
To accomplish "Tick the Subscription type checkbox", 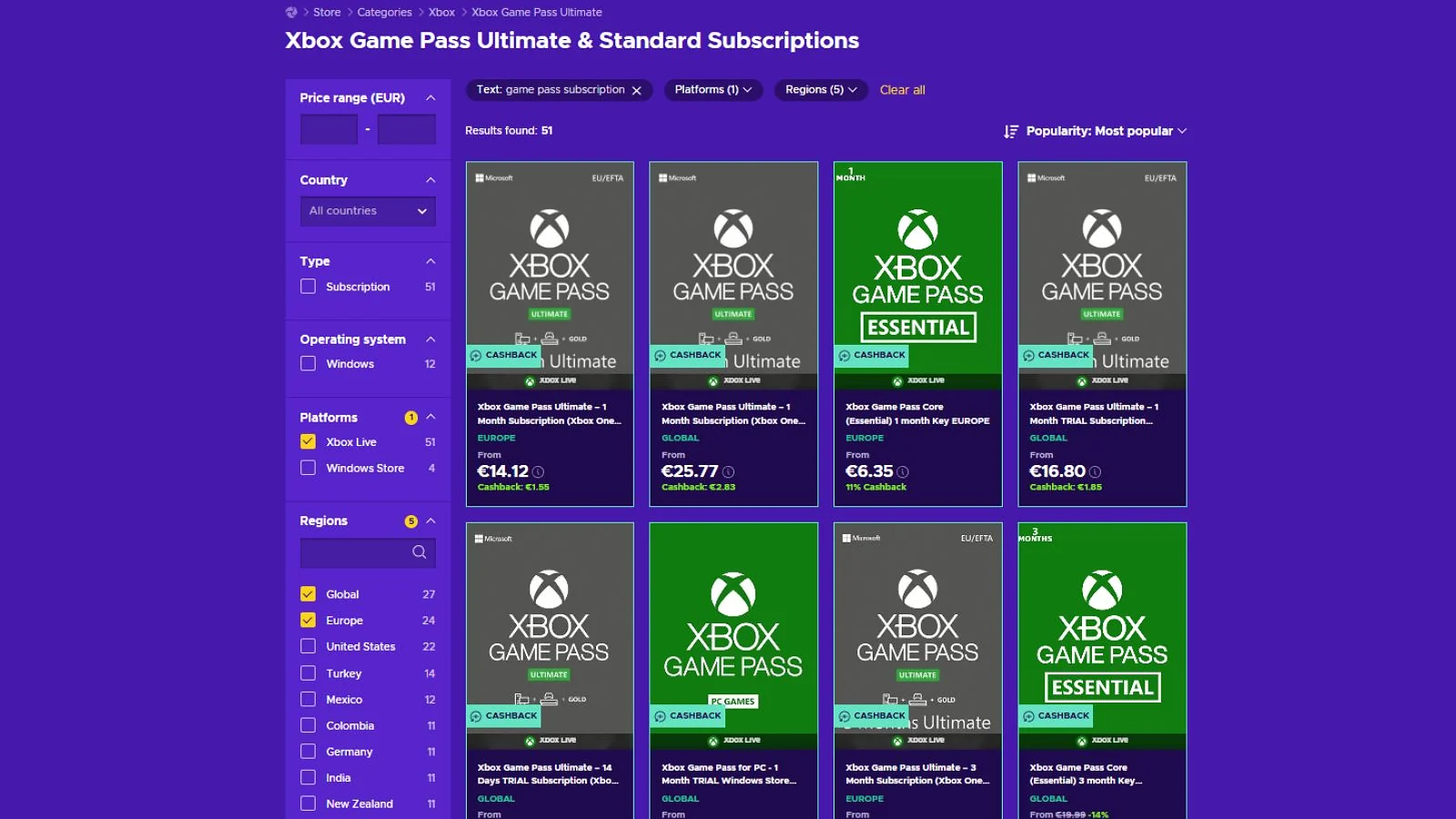I will coord(308,287).
